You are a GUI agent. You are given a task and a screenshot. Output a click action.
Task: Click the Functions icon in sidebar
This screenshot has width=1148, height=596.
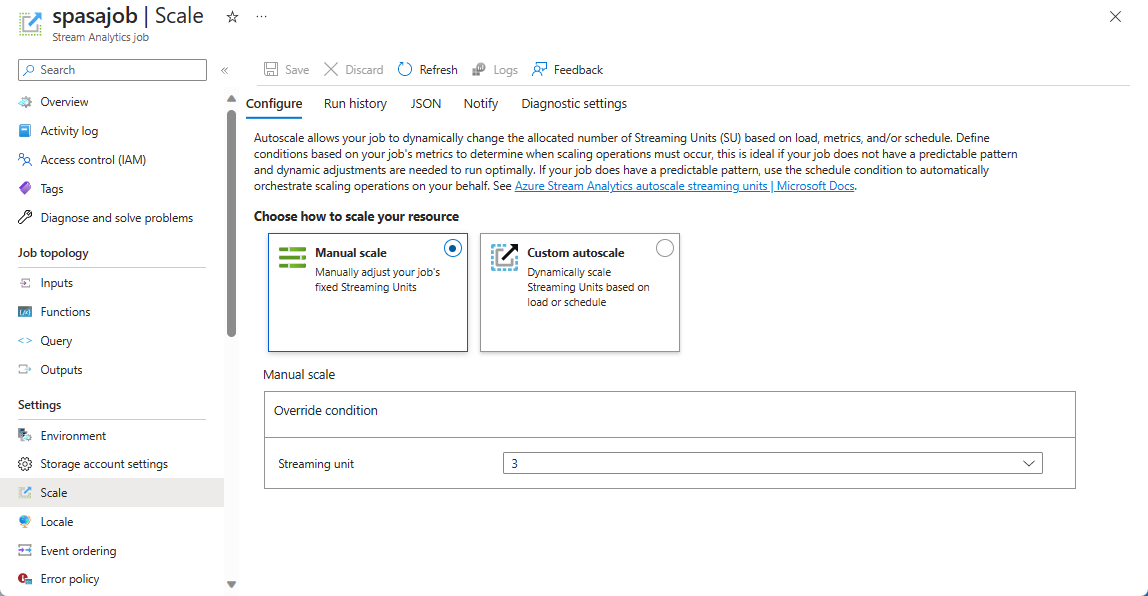[25, 312]
